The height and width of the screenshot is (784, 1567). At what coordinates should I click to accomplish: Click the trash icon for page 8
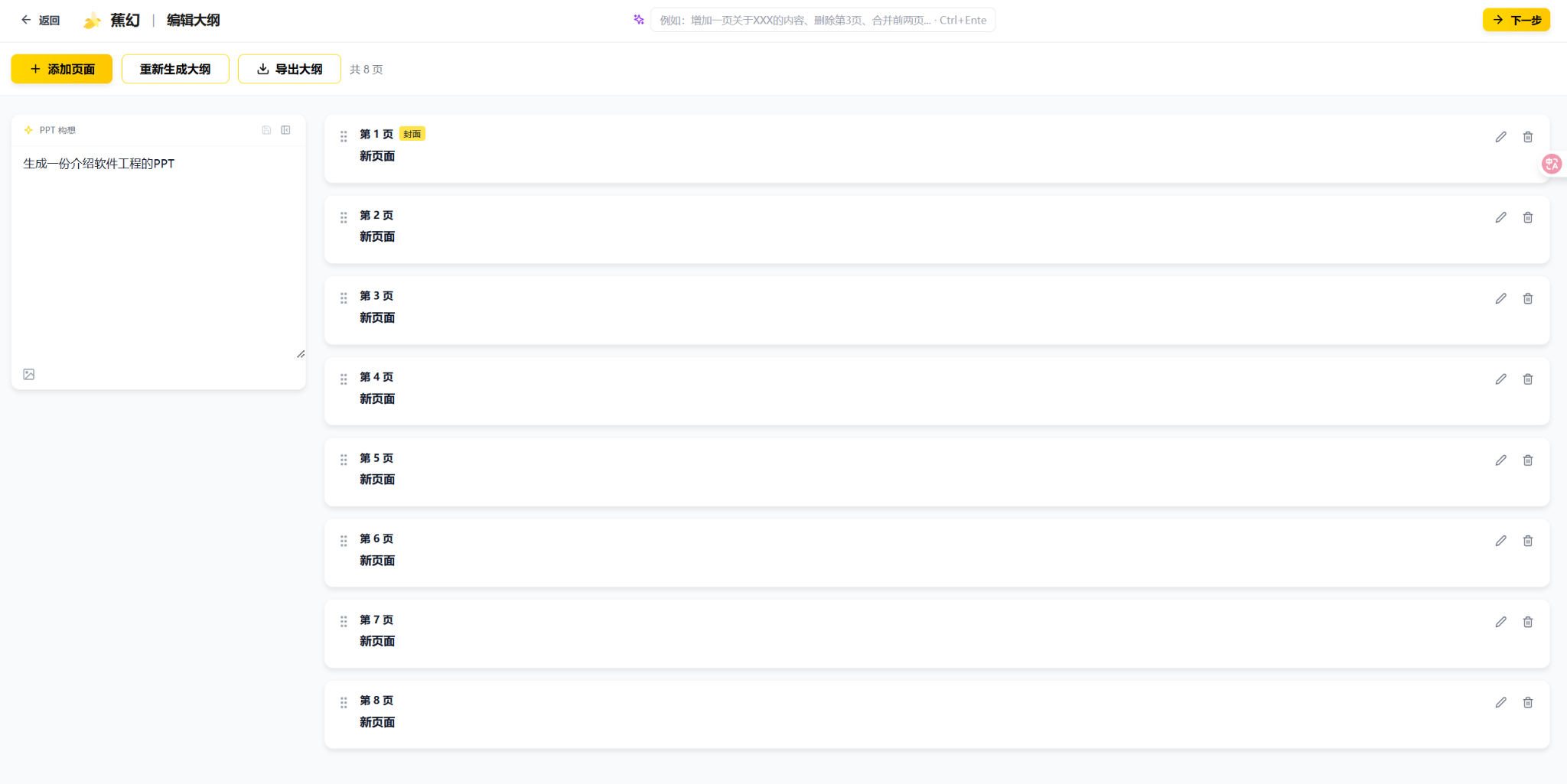[x=1527, y=702]
